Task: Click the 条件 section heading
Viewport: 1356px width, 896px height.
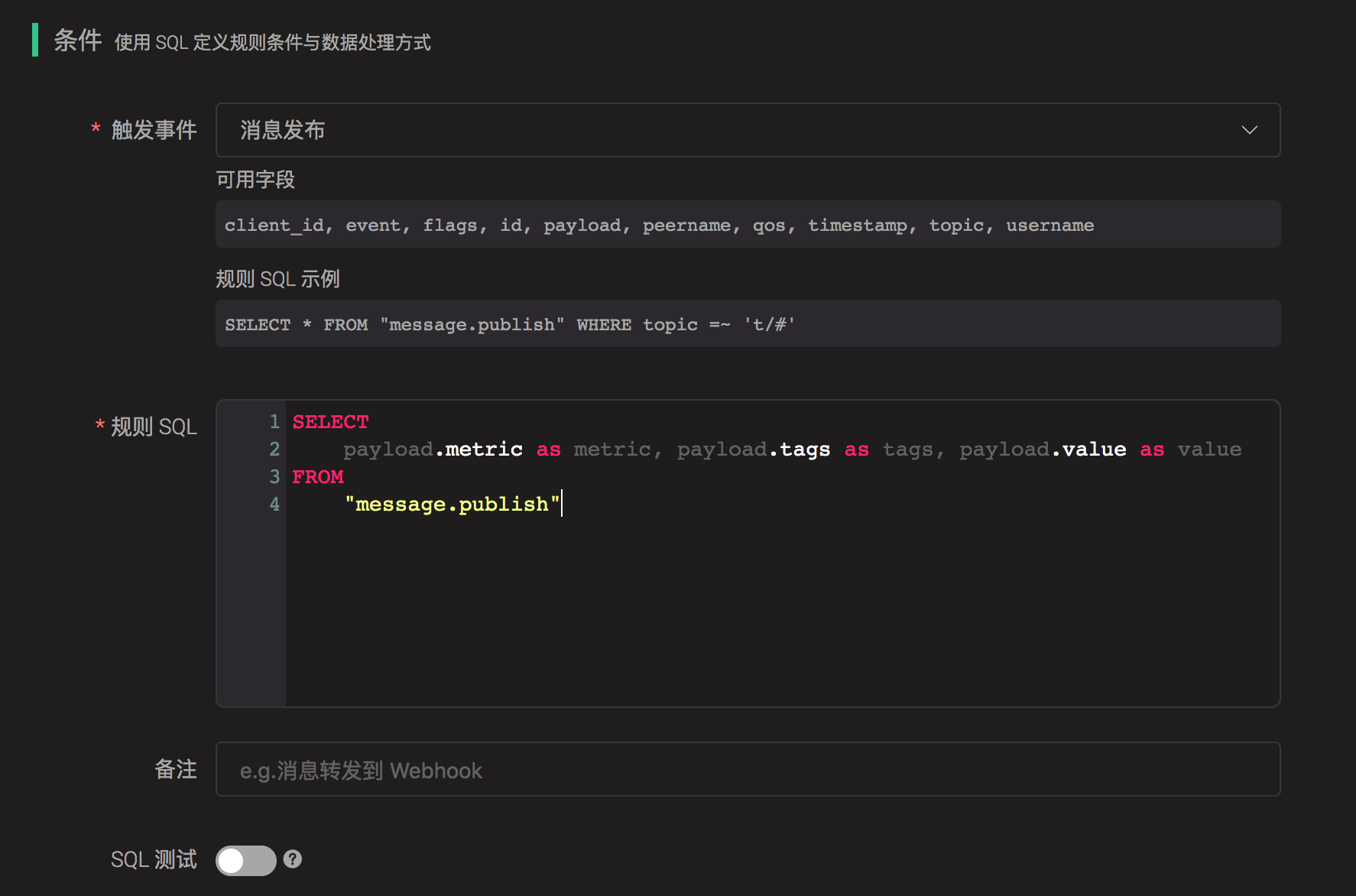Action: click(x=77, y=41)
